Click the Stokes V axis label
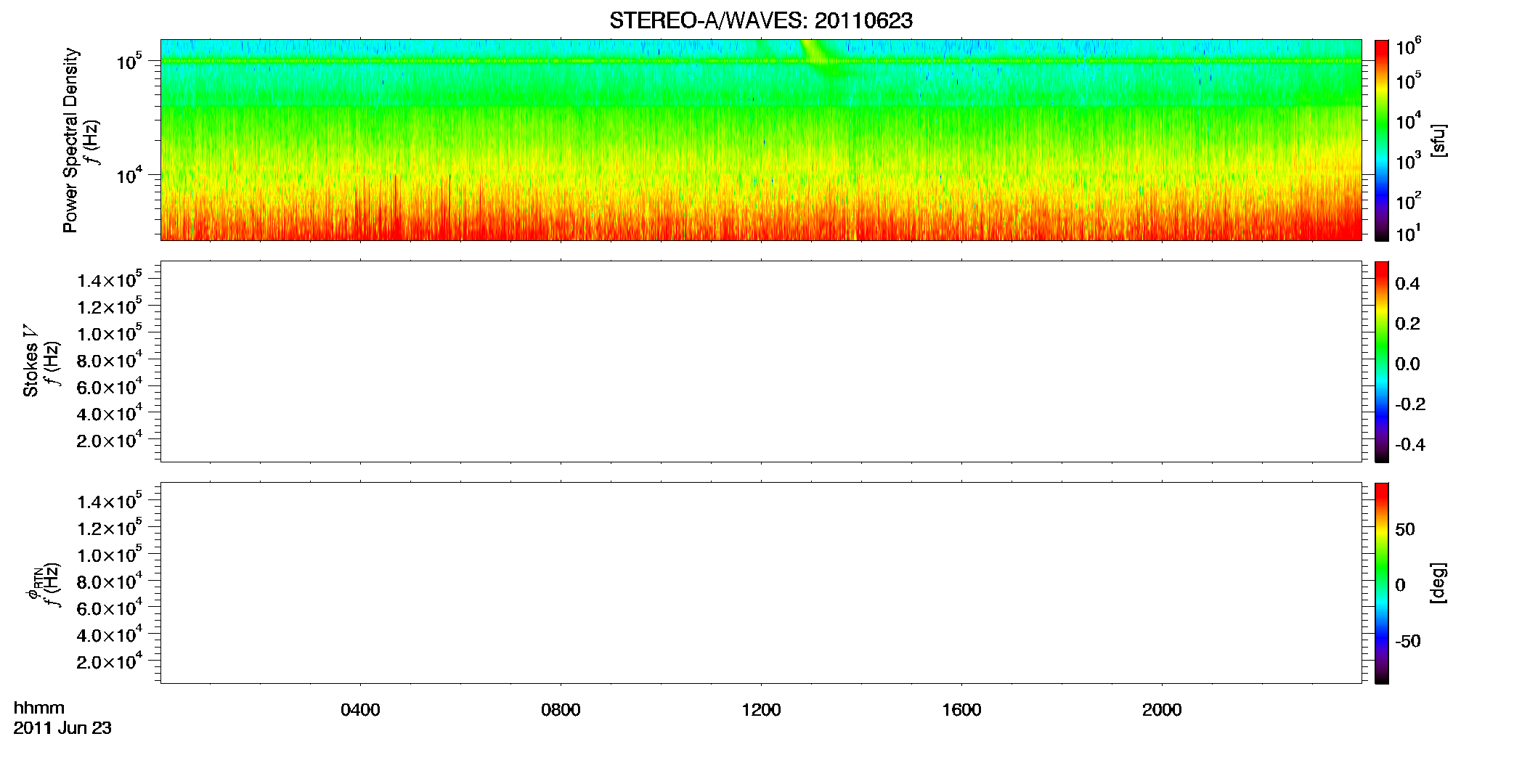The image size is (1522, 784). 30,361
